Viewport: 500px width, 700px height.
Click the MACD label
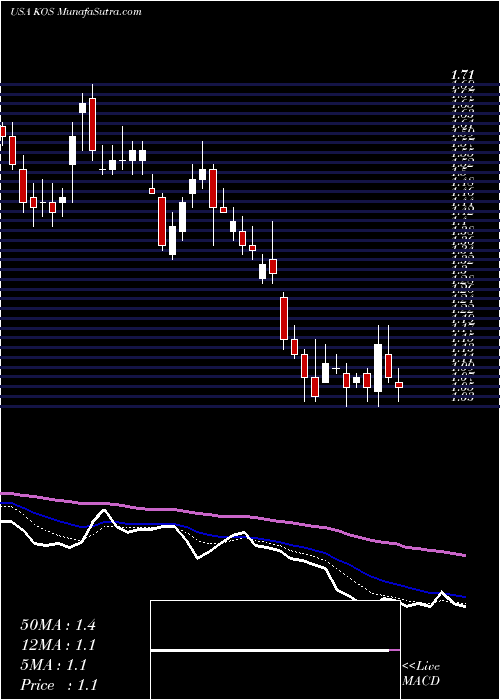coord(421,682)
